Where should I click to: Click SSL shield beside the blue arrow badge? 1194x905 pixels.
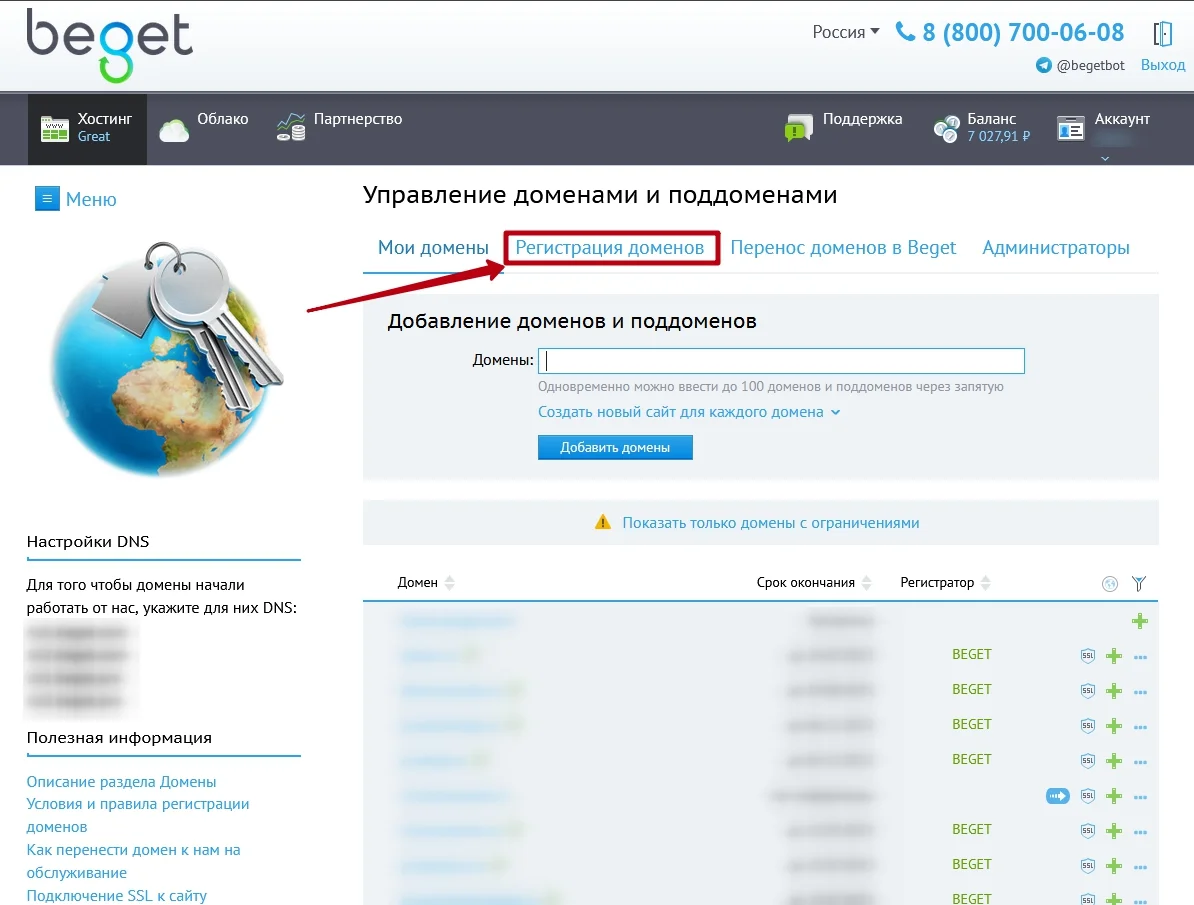pyautogui.click(x=1088, y=796)
